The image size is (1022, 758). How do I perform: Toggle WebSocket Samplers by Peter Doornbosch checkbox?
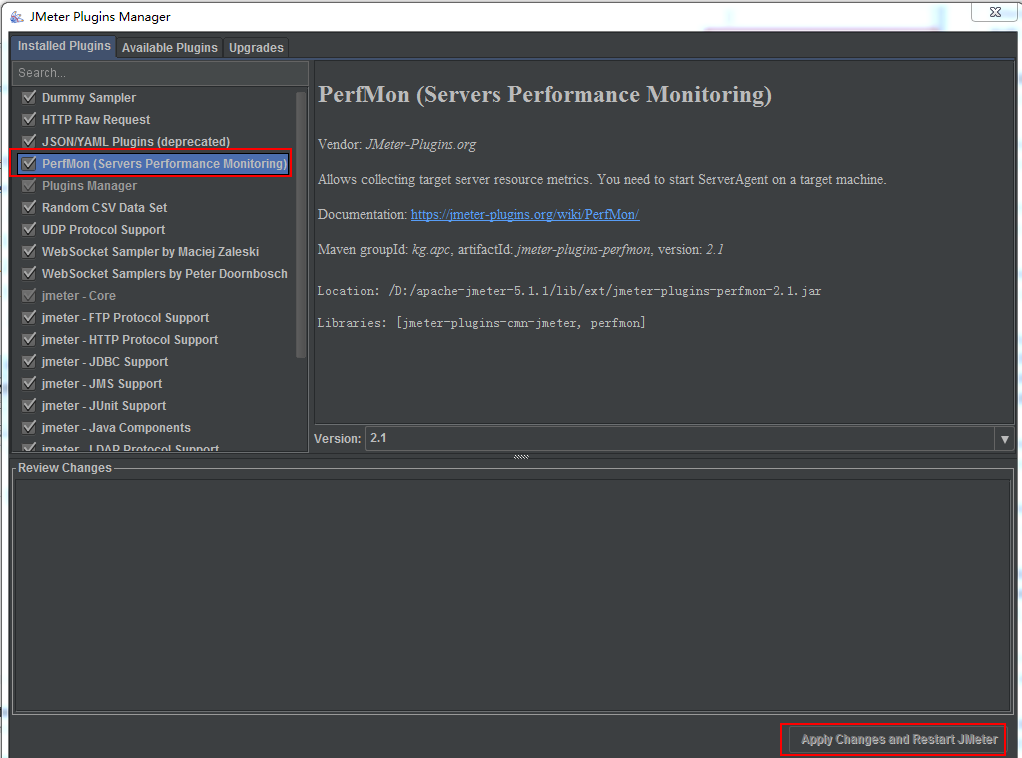pos(29,274)
